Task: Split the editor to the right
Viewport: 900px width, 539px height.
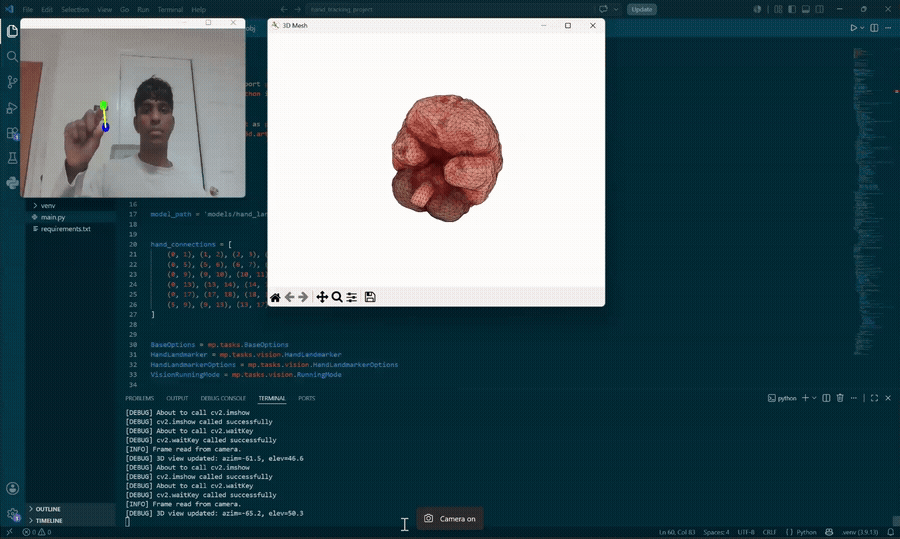Action: tap(874, 28)
